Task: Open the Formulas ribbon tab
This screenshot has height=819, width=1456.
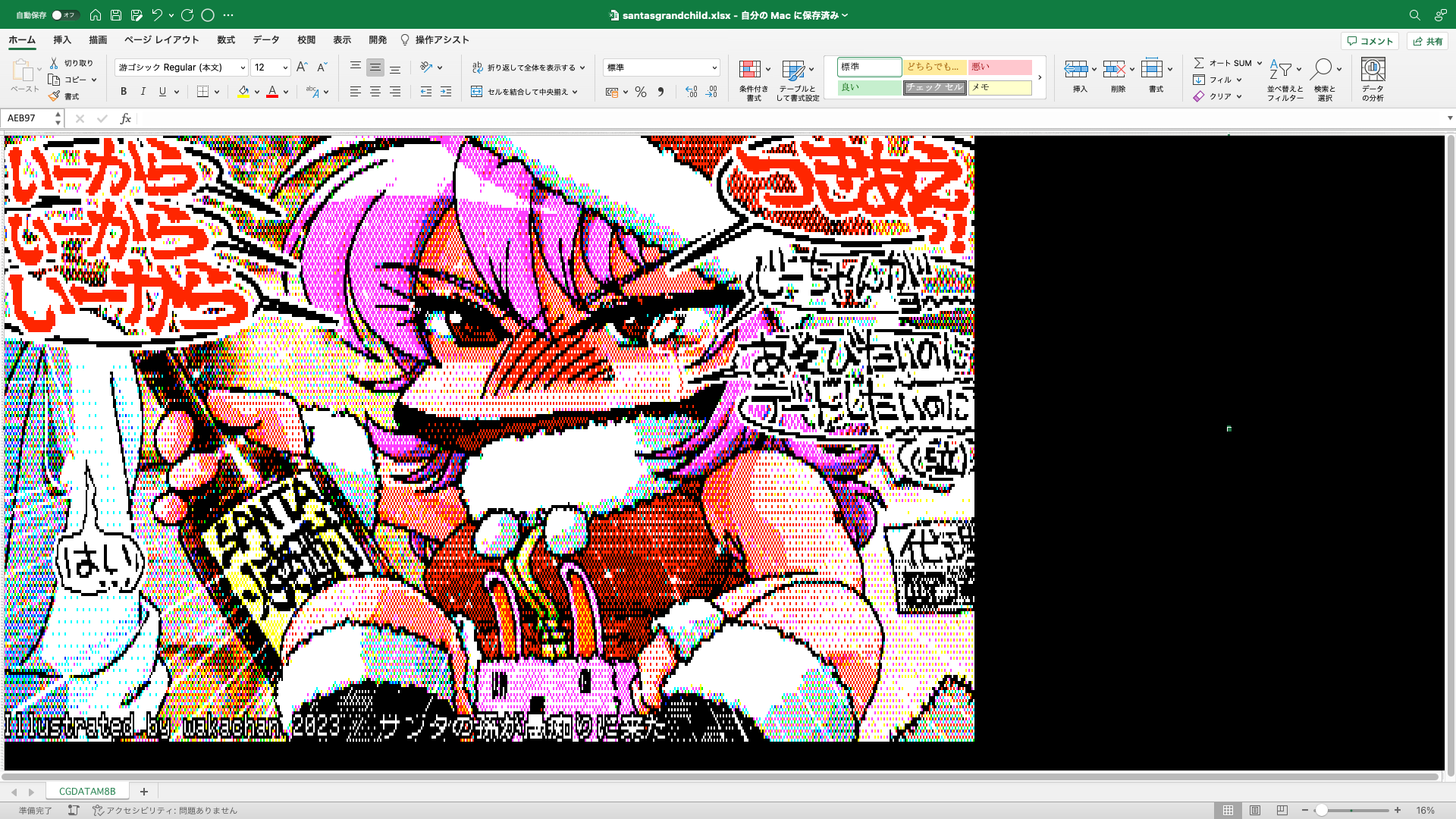Action: coord(226,39)
